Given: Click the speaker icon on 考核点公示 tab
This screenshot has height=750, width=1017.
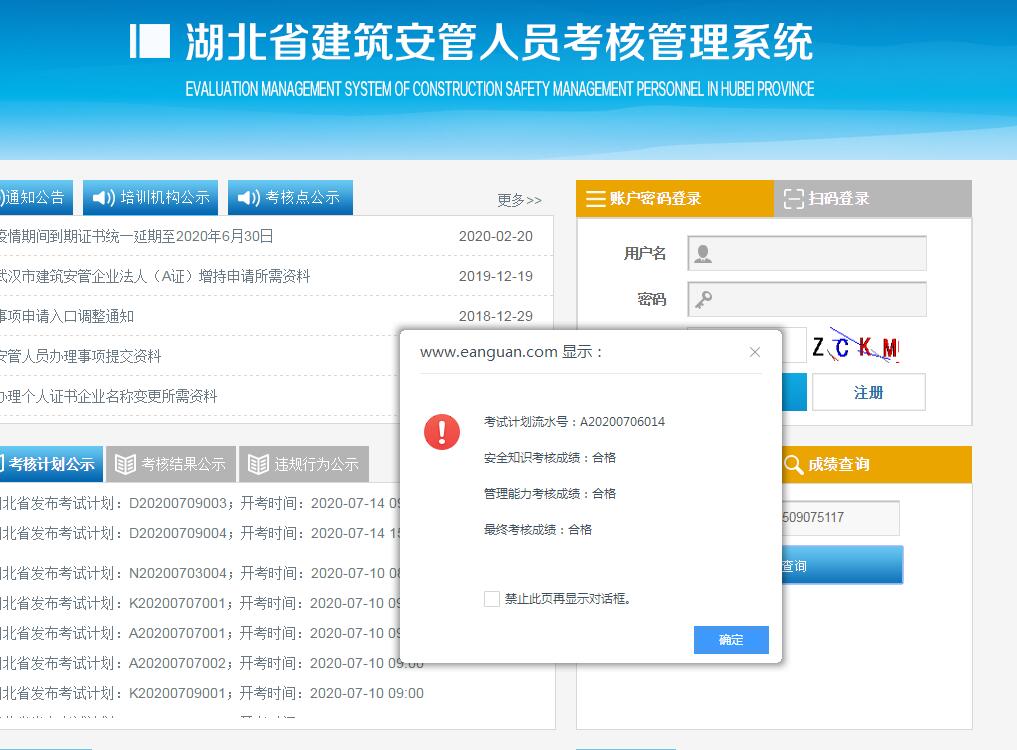Looking at the screenshot, I should point(248,197).
